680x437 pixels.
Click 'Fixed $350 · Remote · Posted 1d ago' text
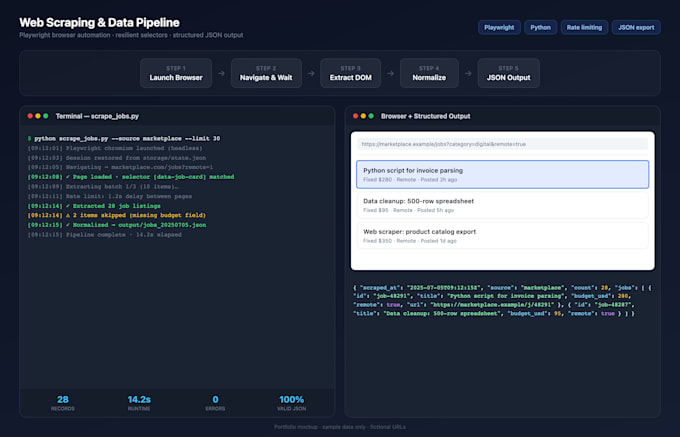[x=410, y=241]
